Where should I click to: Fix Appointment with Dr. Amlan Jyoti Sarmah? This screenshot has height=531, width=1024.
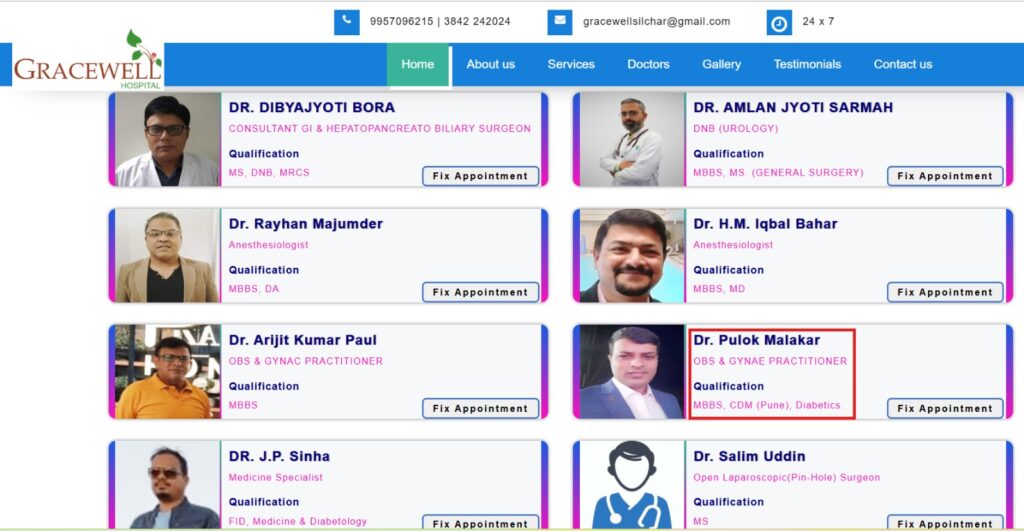click(x=945, y=176)
